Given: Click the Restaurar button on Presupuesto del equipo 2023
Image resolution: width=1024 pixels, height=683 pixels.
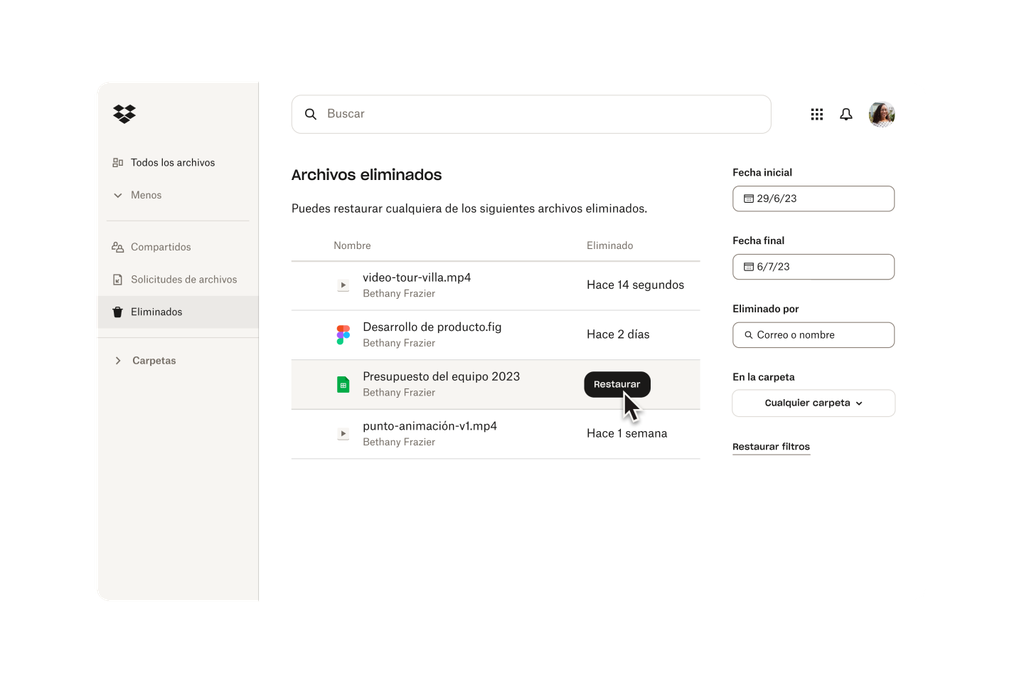Looking at the screenshot, I should click(617, 384).
